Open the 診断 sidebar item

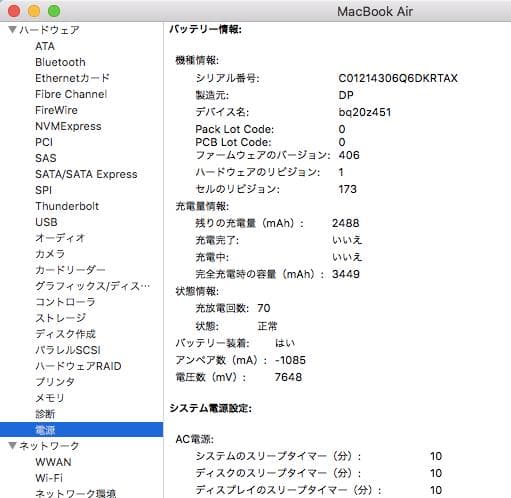coord(45,414)
